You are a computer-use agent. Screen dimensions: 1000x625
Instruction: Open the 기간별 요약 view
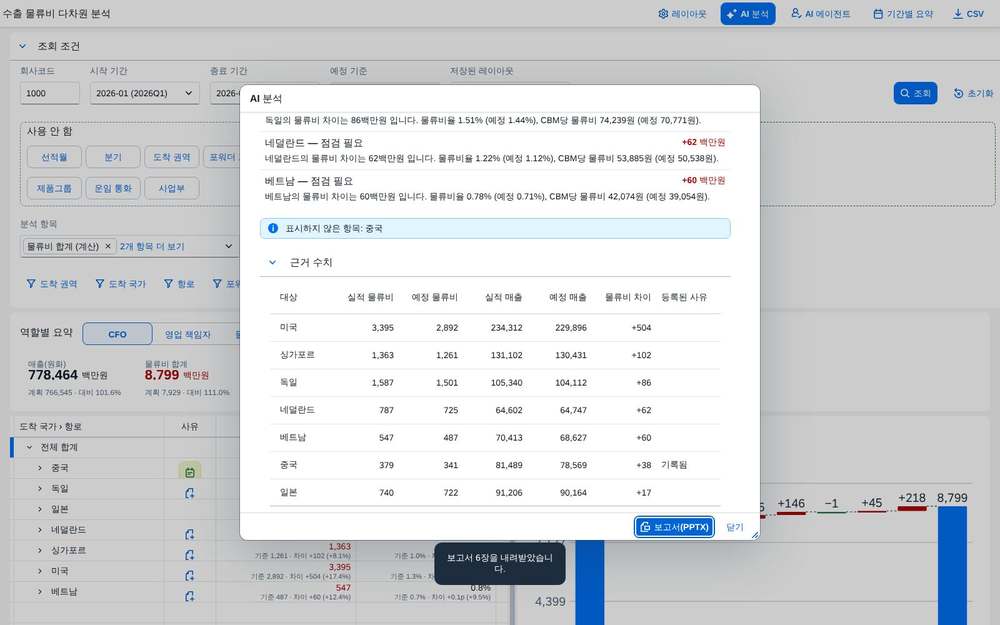(902, 13)
